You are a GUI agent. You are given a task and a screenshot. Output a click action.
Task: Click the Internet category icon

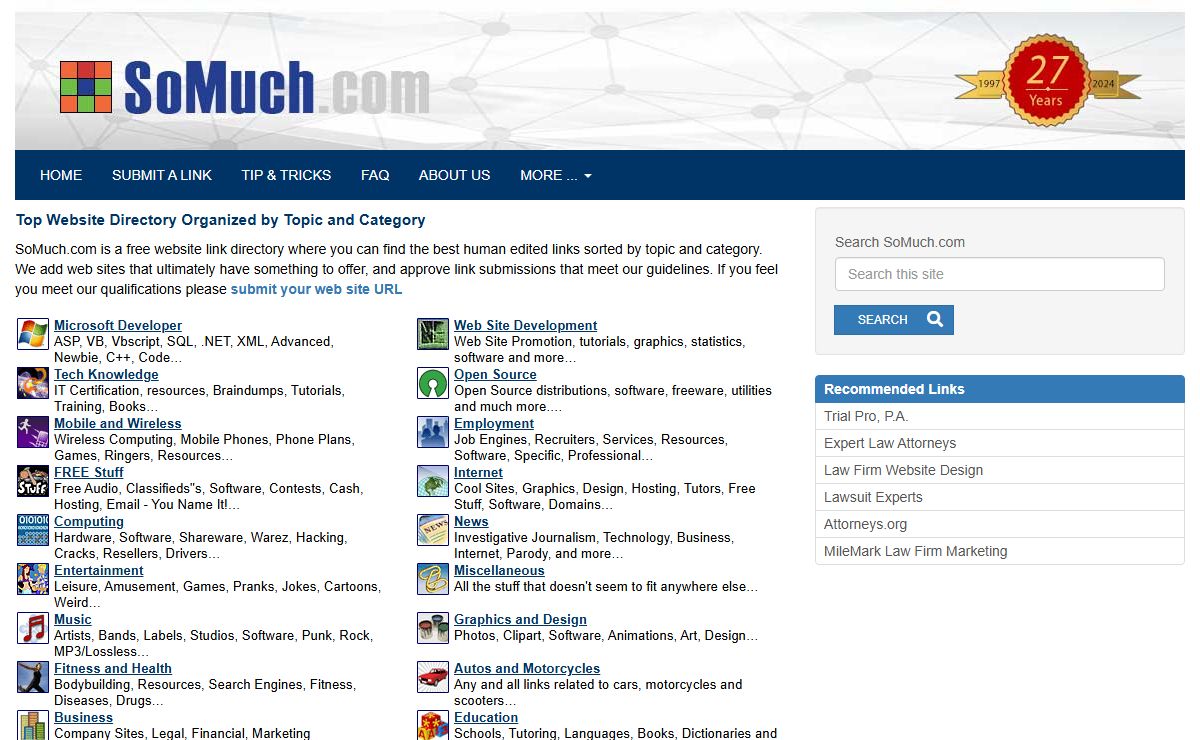[x=433, y=481]
